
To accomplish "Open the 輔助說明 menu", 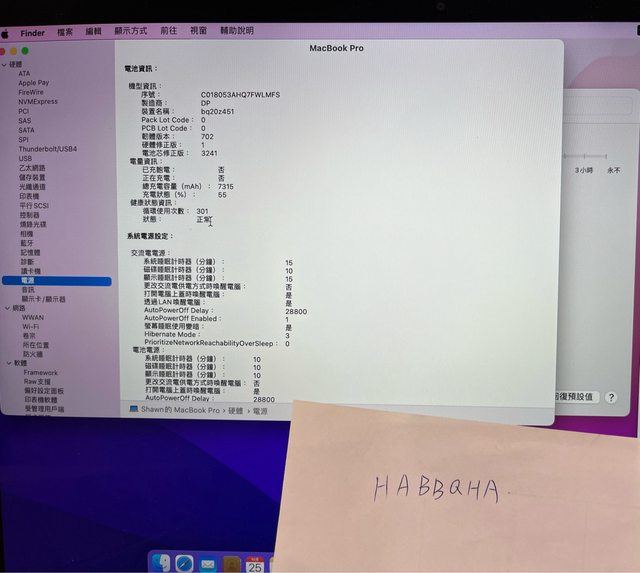I will click(x=237, y=31).
